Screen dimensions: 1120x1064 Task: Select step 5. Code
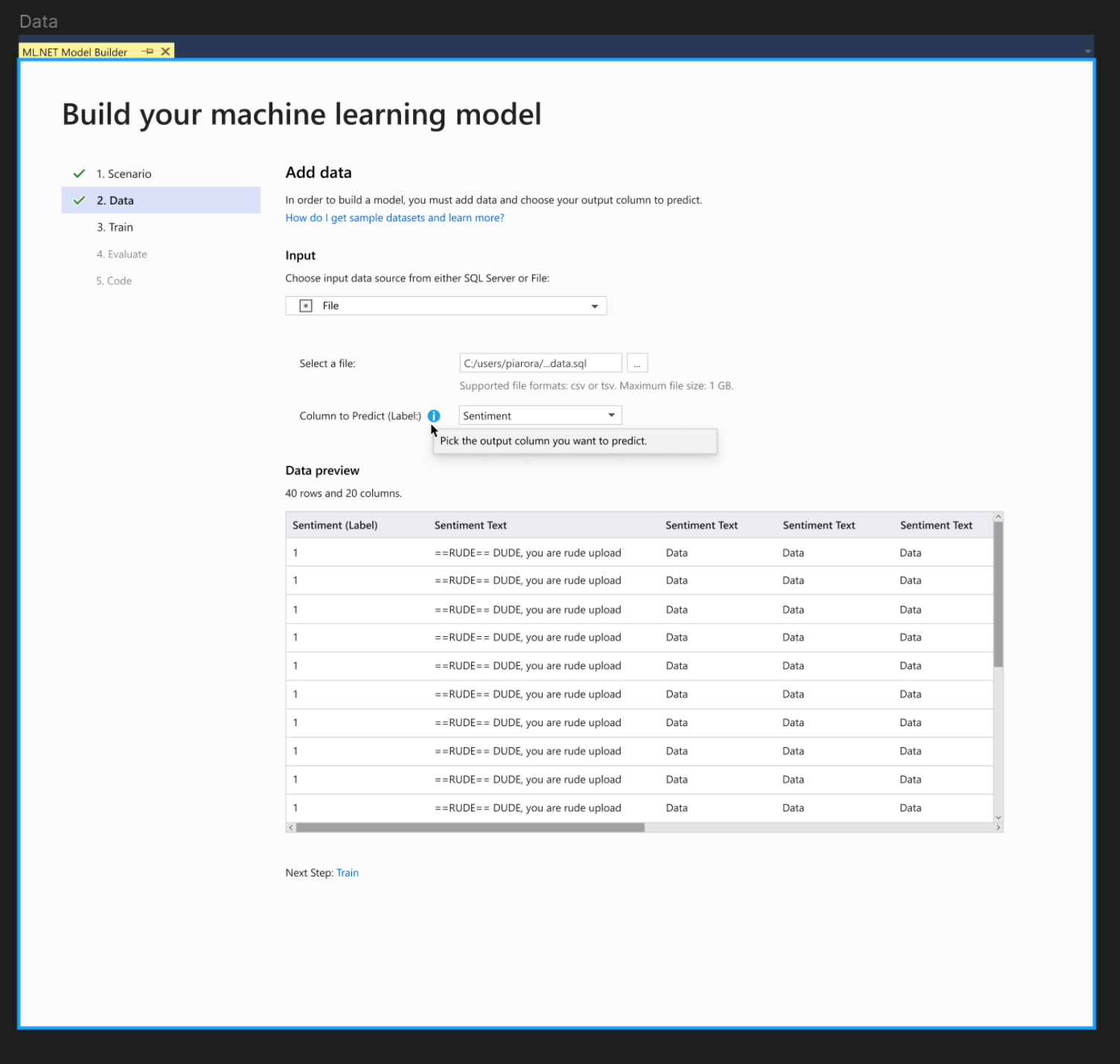tap(114, 281)
